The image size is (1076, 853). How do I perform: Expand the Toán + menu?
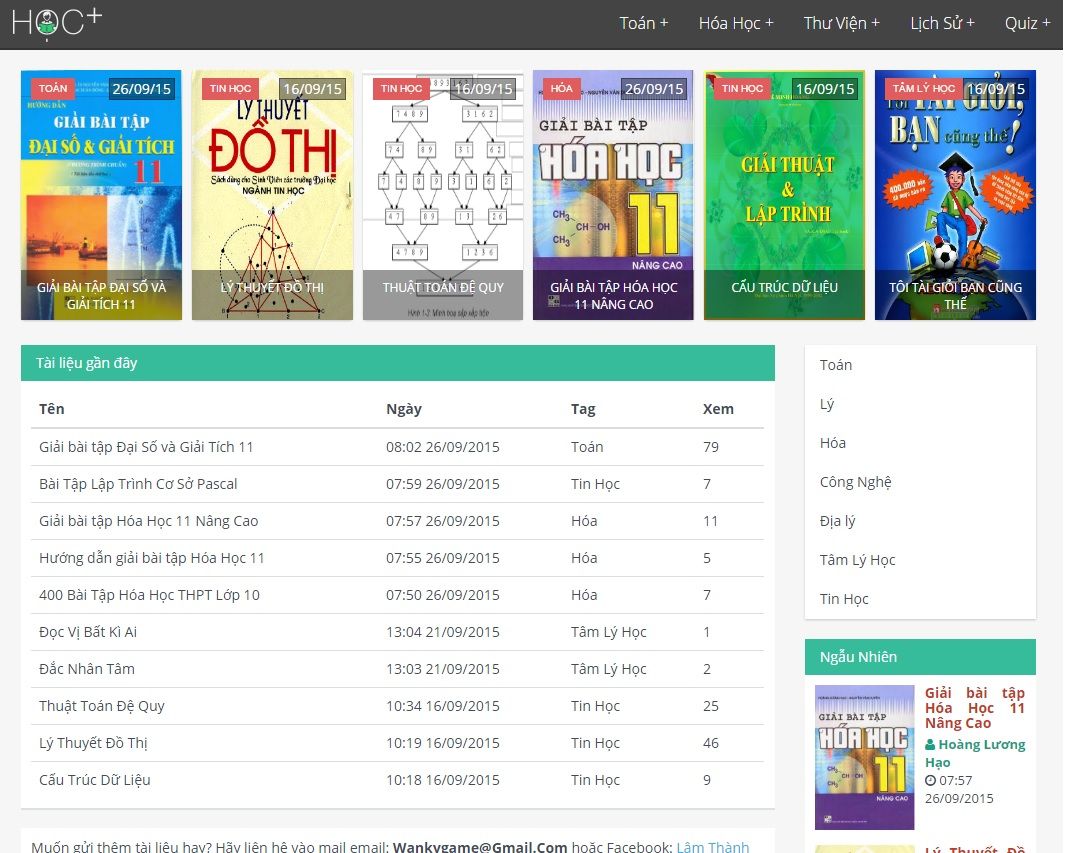point(643,23)
